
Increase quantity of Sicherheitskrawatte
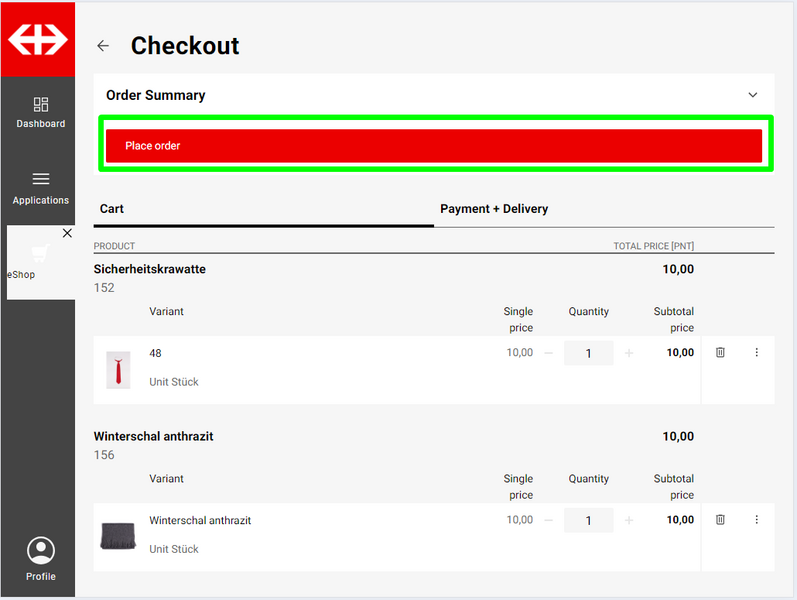(629, 353)
